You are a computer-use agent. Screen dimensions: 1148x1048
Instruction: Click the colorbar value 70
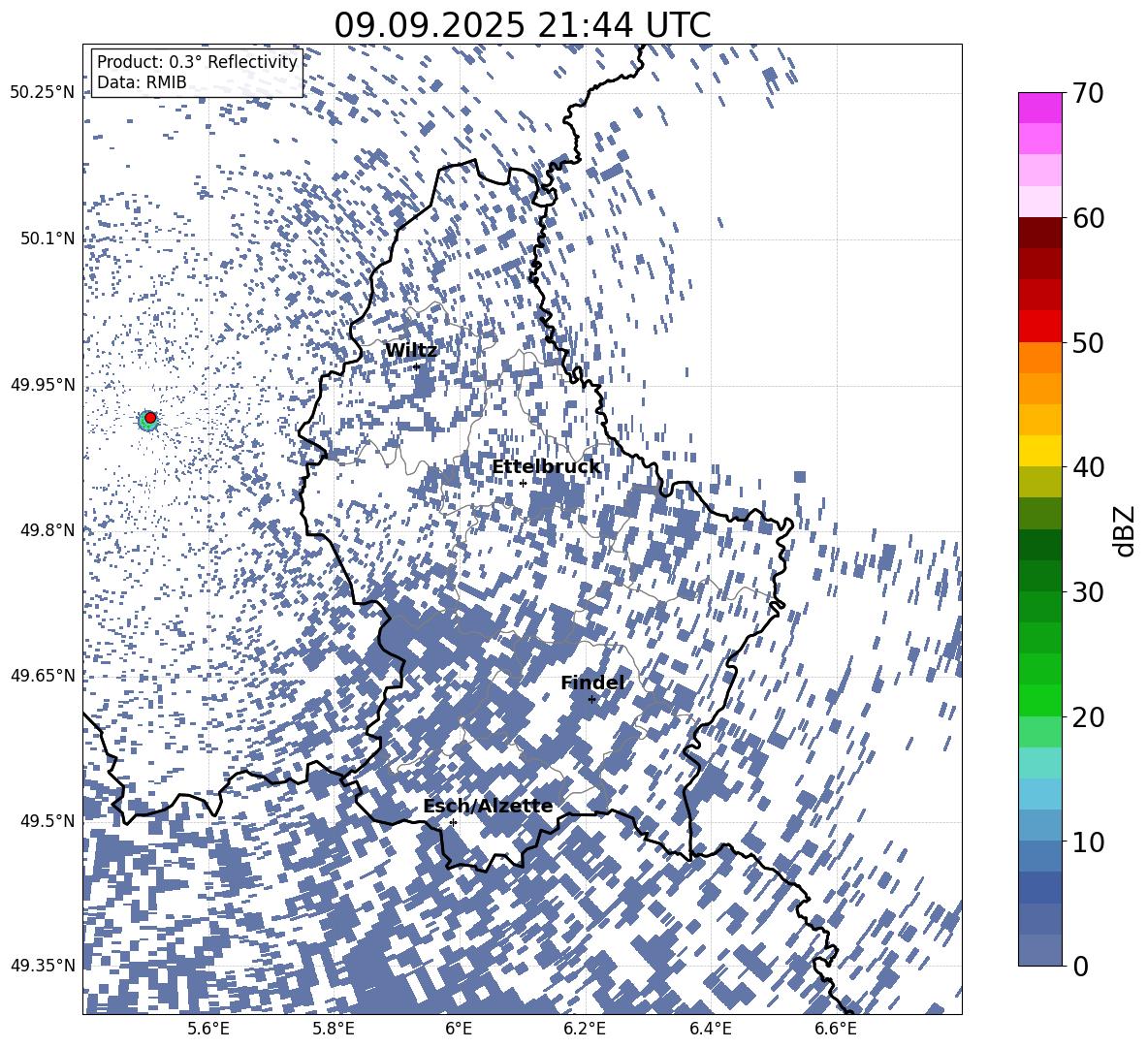(1089, 93)
